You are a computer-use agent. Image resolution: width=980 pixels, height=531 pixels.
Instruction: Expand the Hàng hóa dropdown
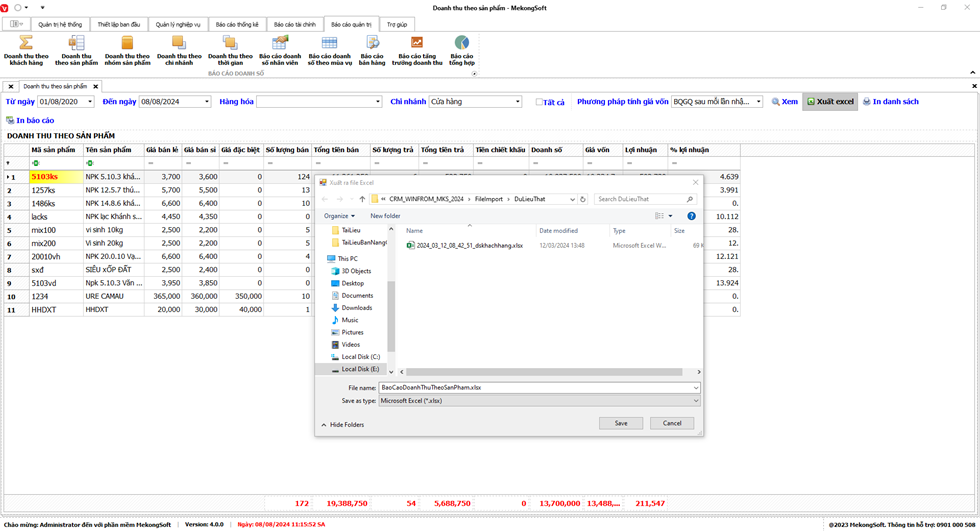coord(377,102)
